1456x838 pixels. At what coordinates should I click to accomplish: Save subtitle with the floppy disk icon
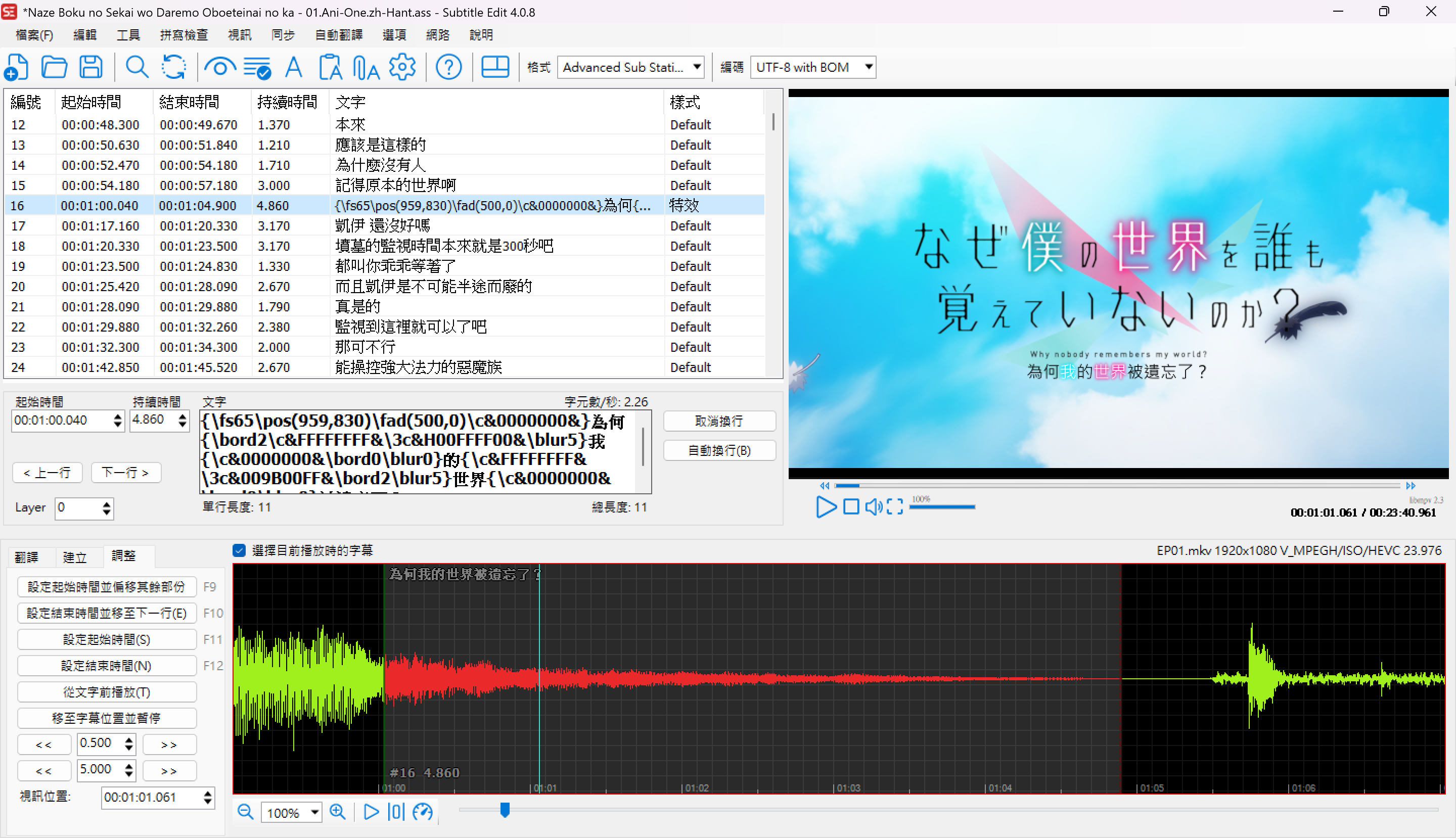coord(91,67)
